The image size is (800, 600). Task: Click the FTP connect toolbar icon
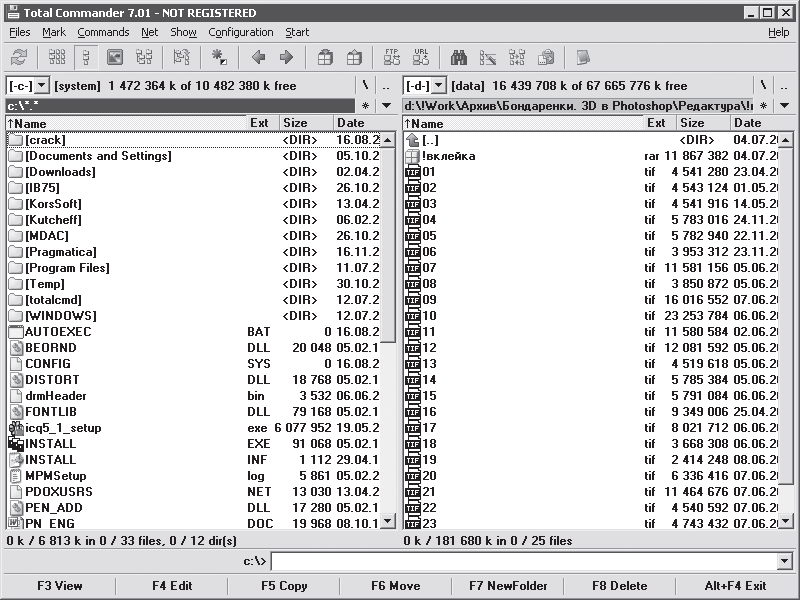click(x=392, y=58)
